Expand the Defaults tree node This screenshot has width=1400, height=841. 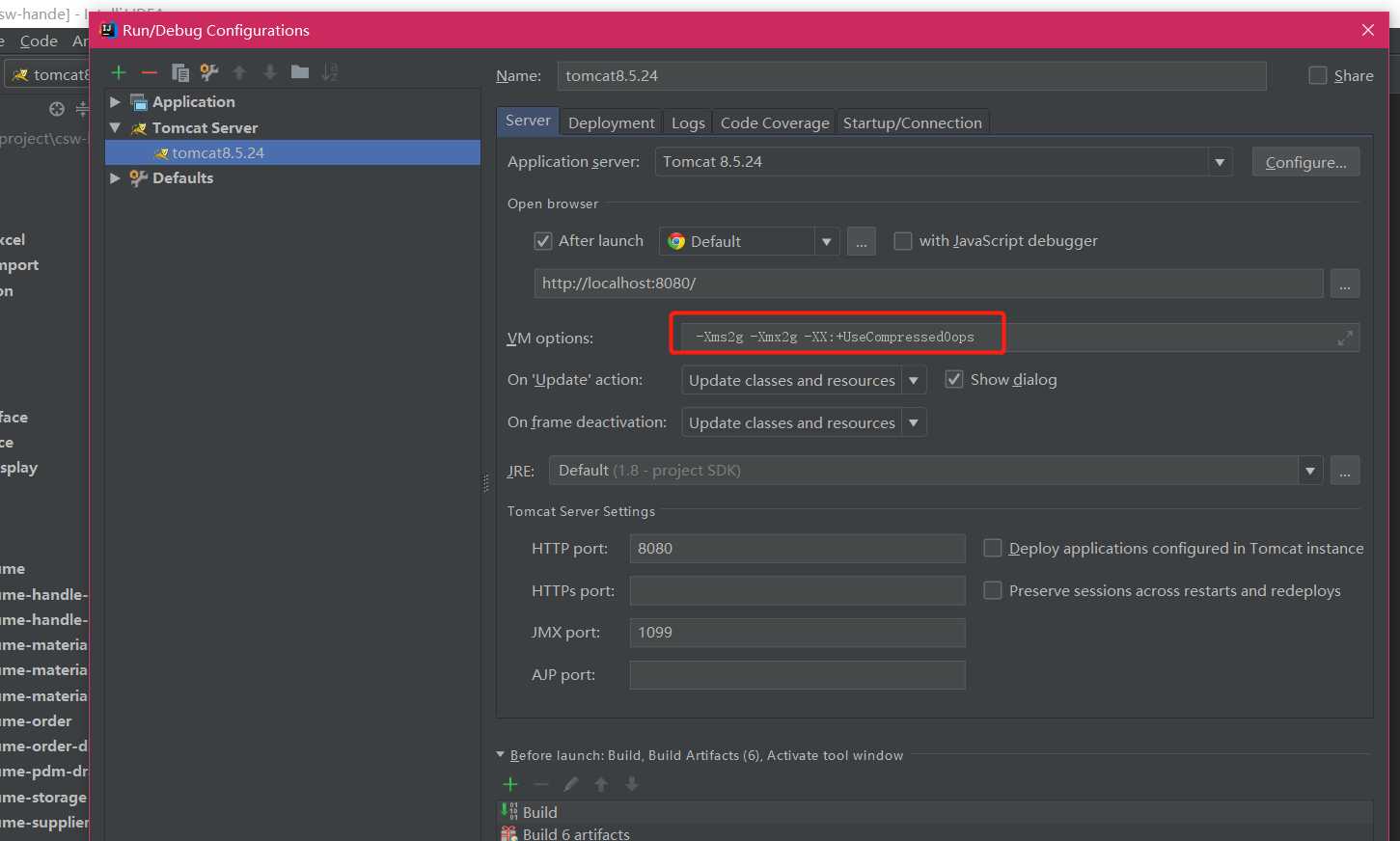116,178
